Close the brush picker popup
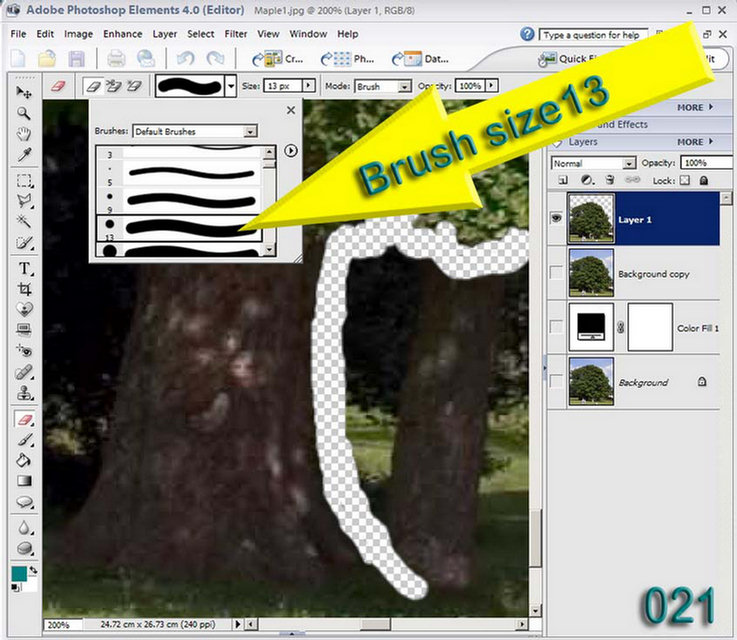 [x=291, y=110]
